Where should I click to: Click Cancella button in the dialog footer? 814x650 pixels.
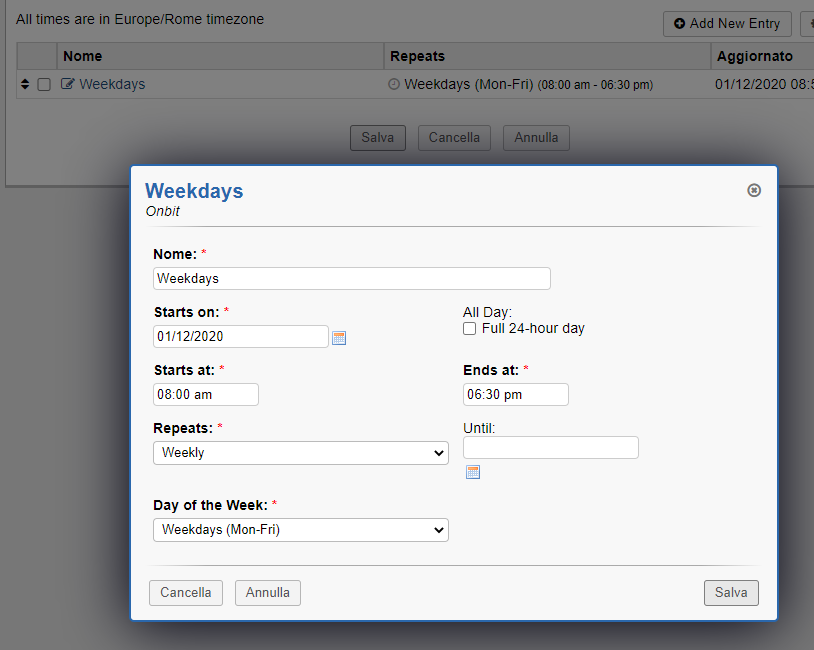[x=186, y=593]
